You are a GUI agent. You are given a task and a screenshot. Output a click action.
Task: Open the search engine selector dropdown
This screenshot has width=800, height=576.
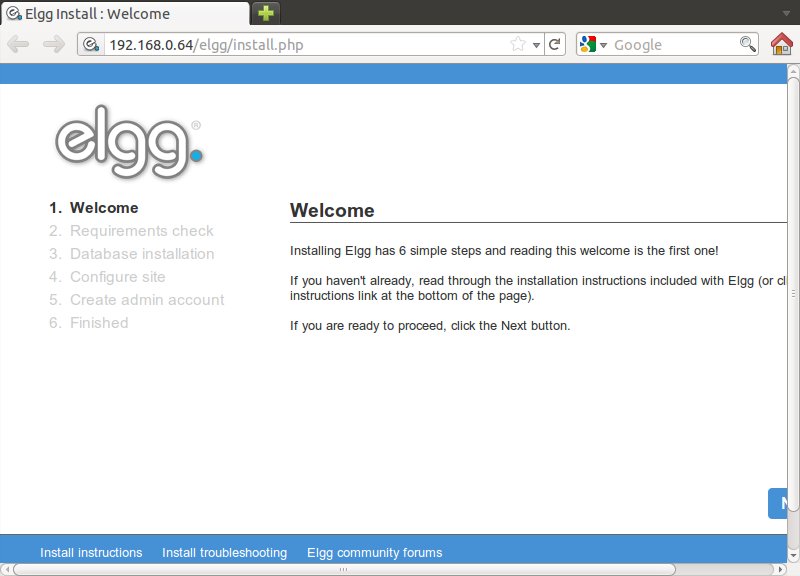(x=604, y=45)
